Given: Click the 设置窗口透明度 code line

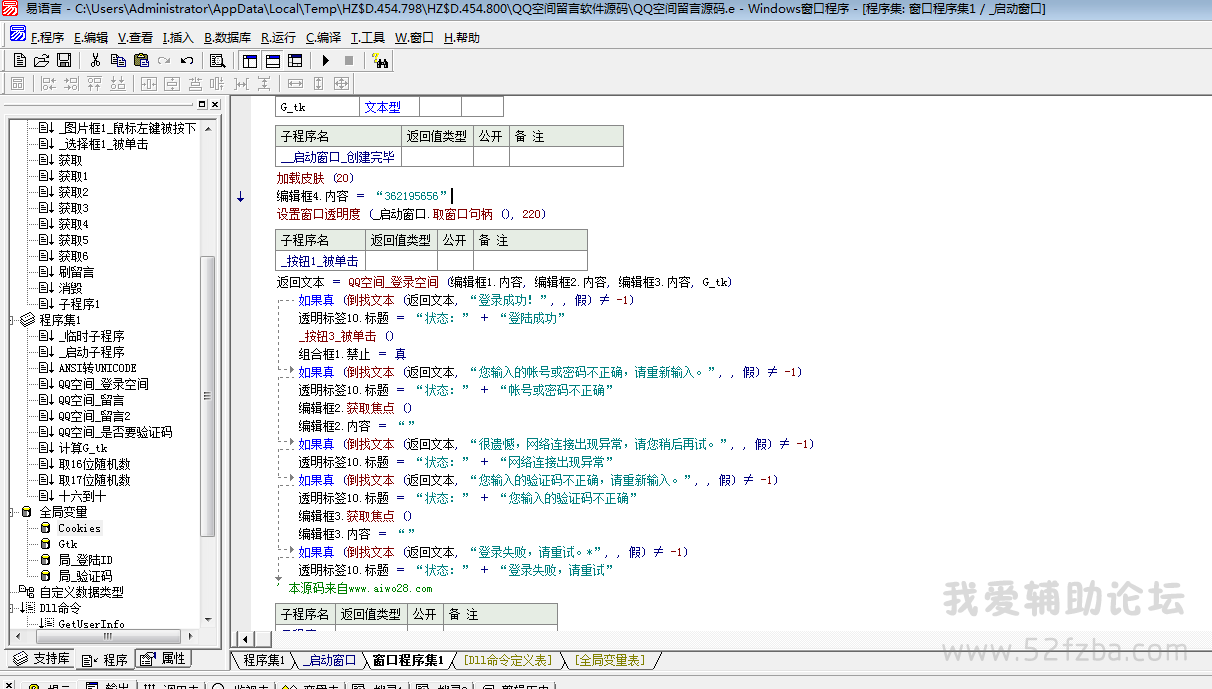Looking at the screenshot, I should [x=412, y=214].
